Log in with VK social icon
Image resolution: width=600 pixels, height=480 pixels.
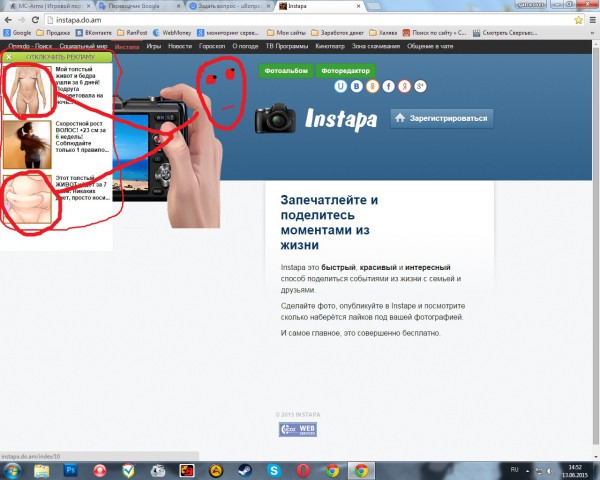(356, 87)
